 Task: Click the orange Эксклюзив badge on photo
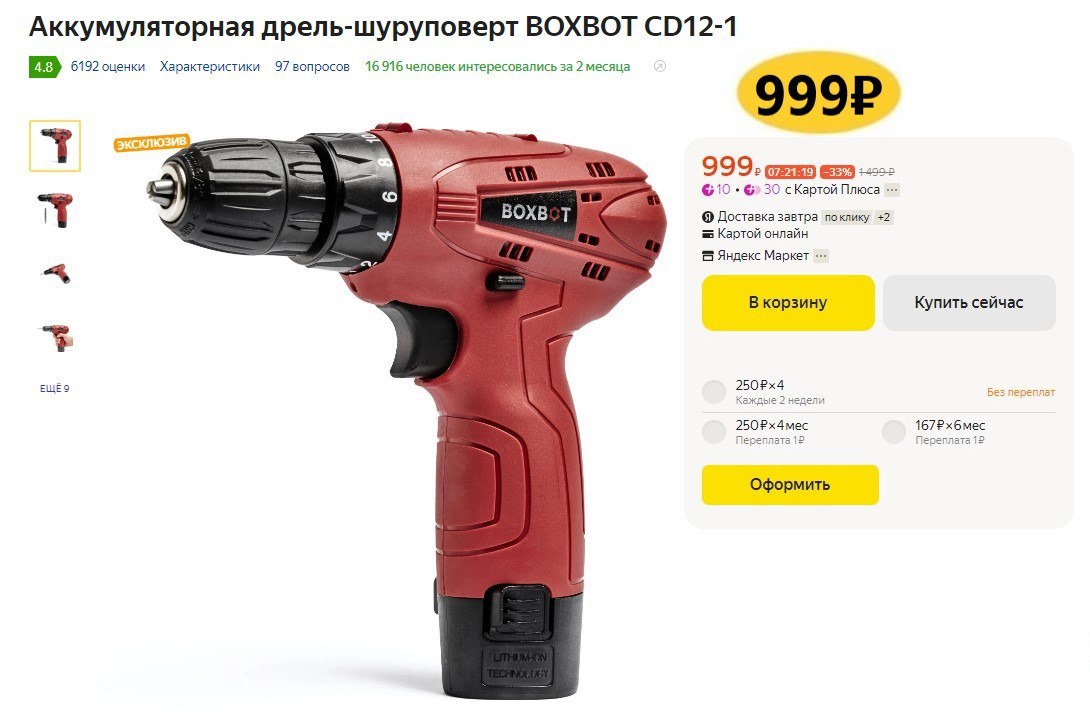pos(152,143)
